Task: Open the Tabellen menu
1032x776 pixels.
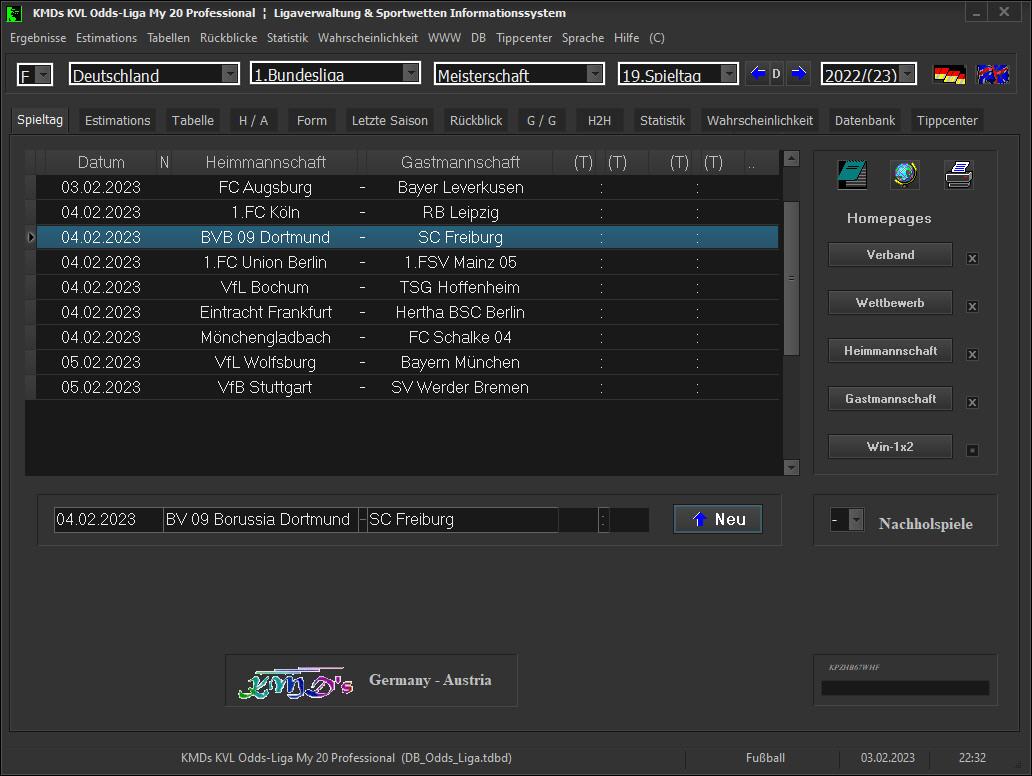Action: pyautogui.click(x=168, y=38)
